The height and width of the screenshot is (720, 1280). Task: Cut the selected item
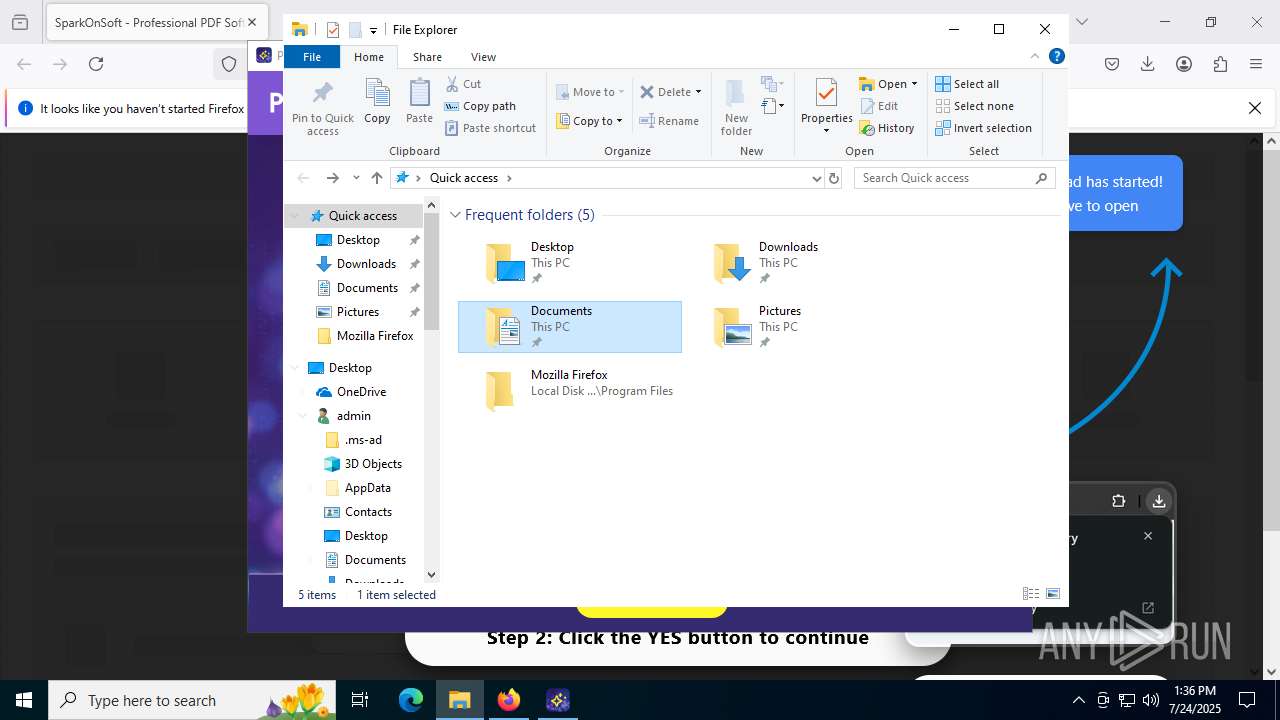(x=463, y=84)
